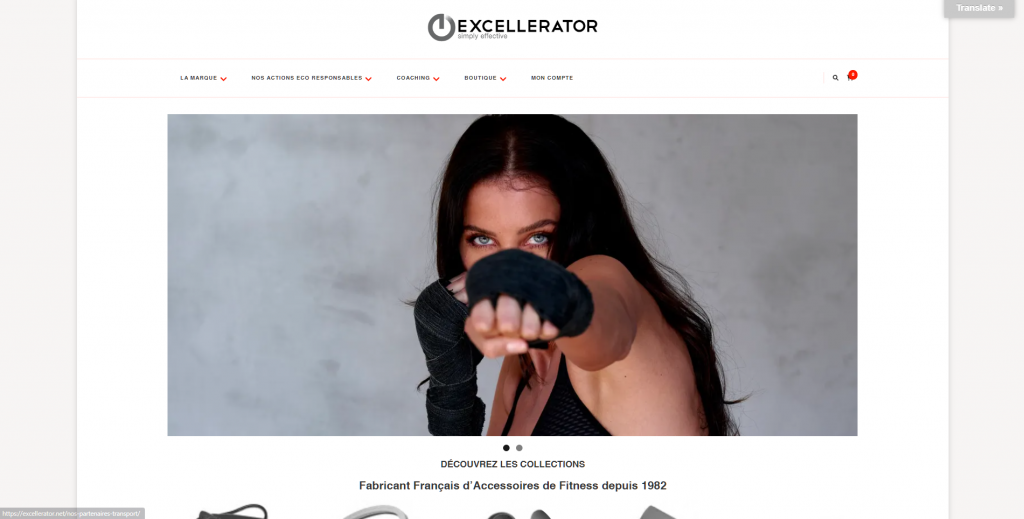
Task: Open the search magnifier icon
Action: click(x=835, y=78)
